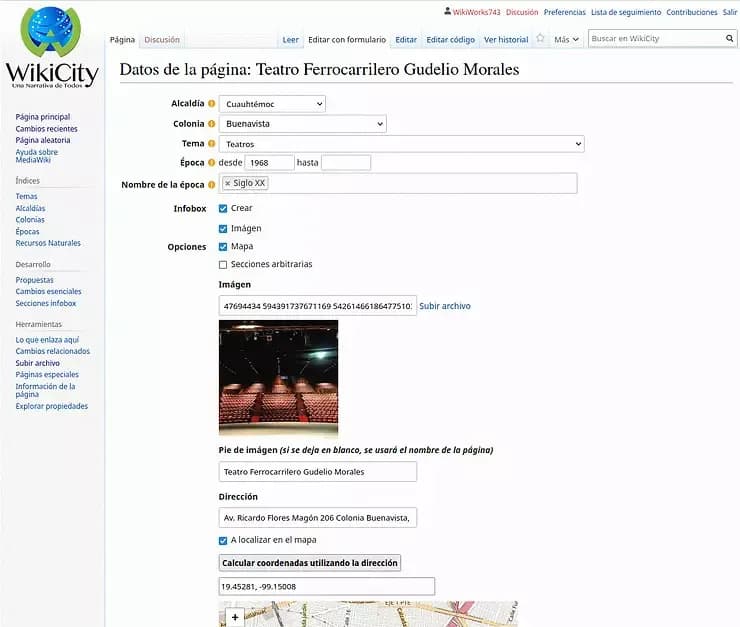740x627 pixels.
Task: Switch to the Página tab
Action: pos(122,40)
